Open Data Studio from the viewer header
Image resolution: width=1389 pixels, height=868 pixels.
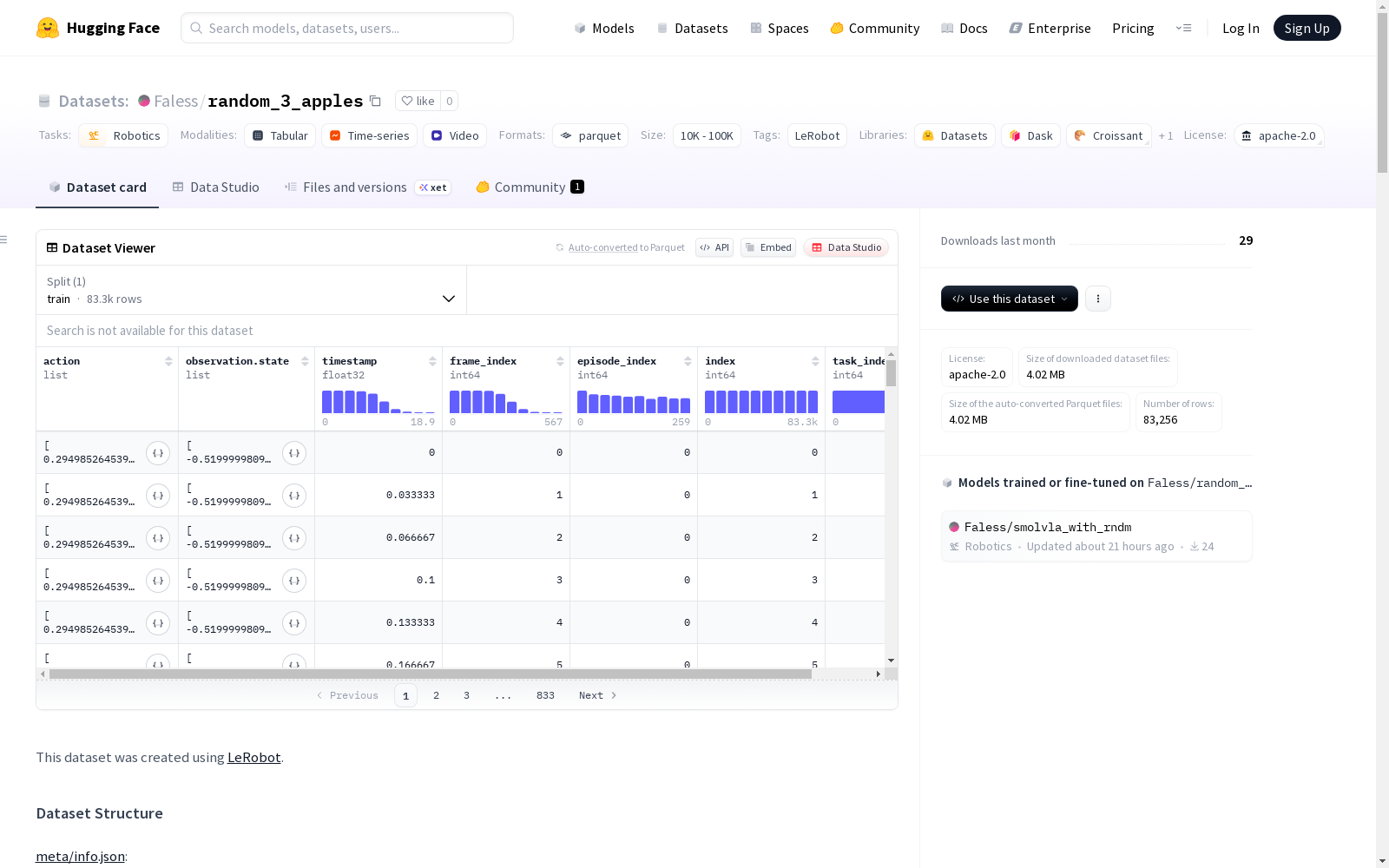coord(846,247)
